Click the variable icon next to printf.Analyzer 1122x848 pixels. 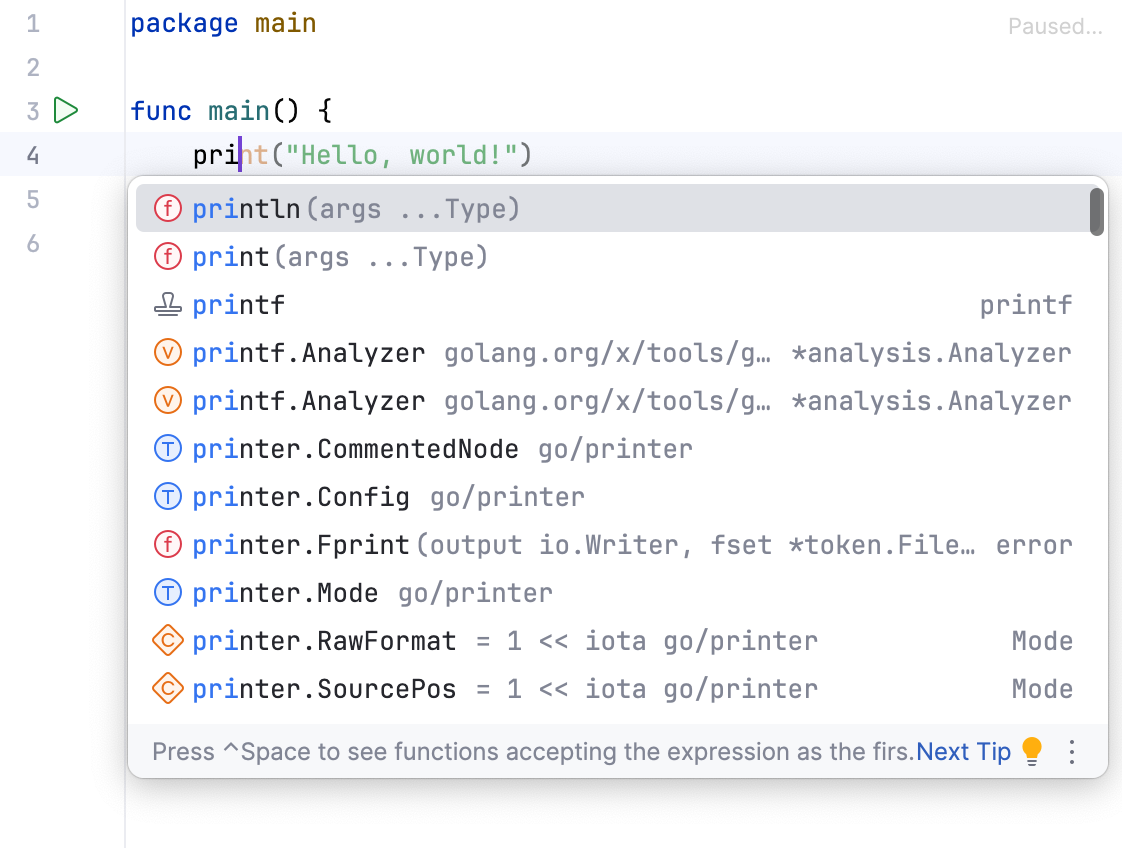tap(168, 352)
